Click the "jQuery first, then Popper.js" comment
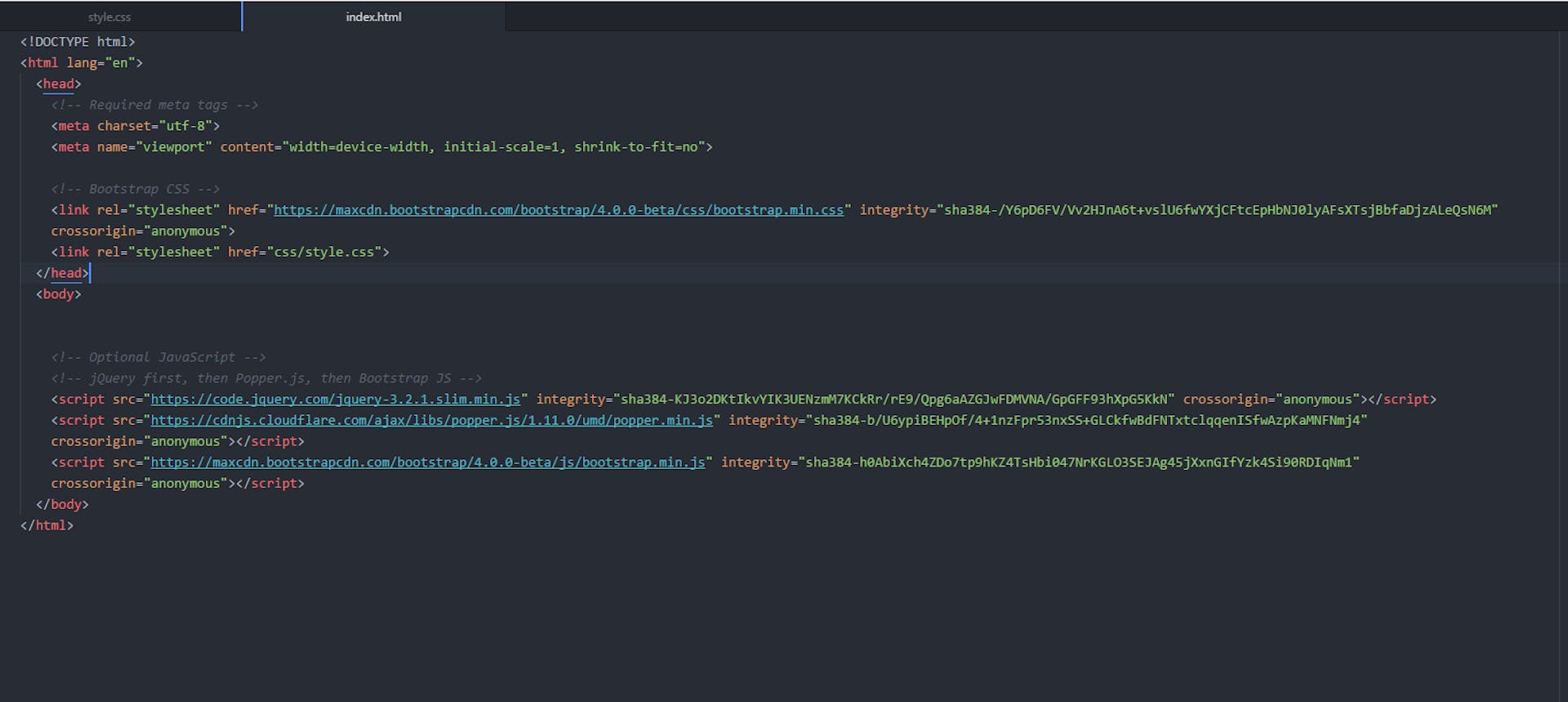 click(x=266, y=378)
